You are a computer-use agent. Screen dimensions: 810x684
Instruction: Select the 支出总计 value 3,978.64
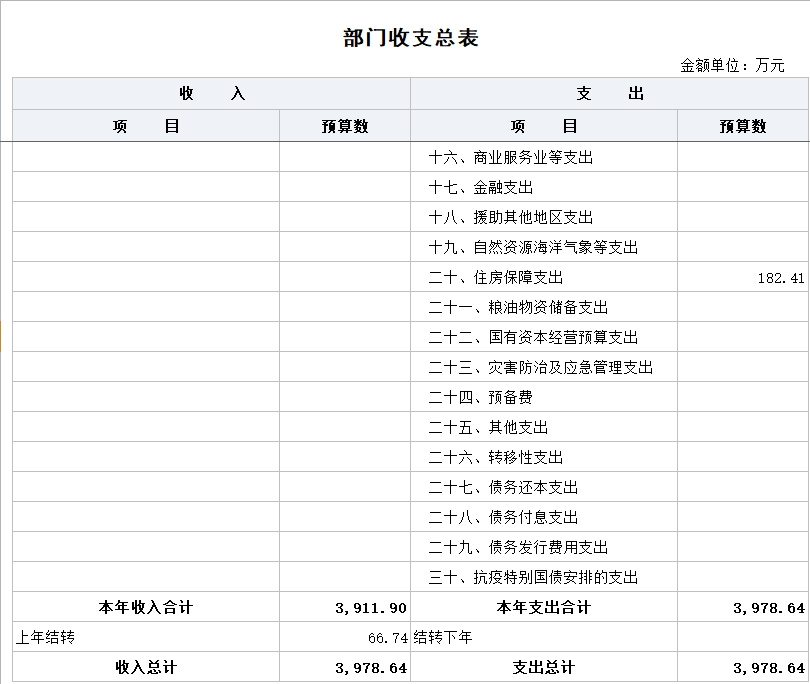[769, 668]
